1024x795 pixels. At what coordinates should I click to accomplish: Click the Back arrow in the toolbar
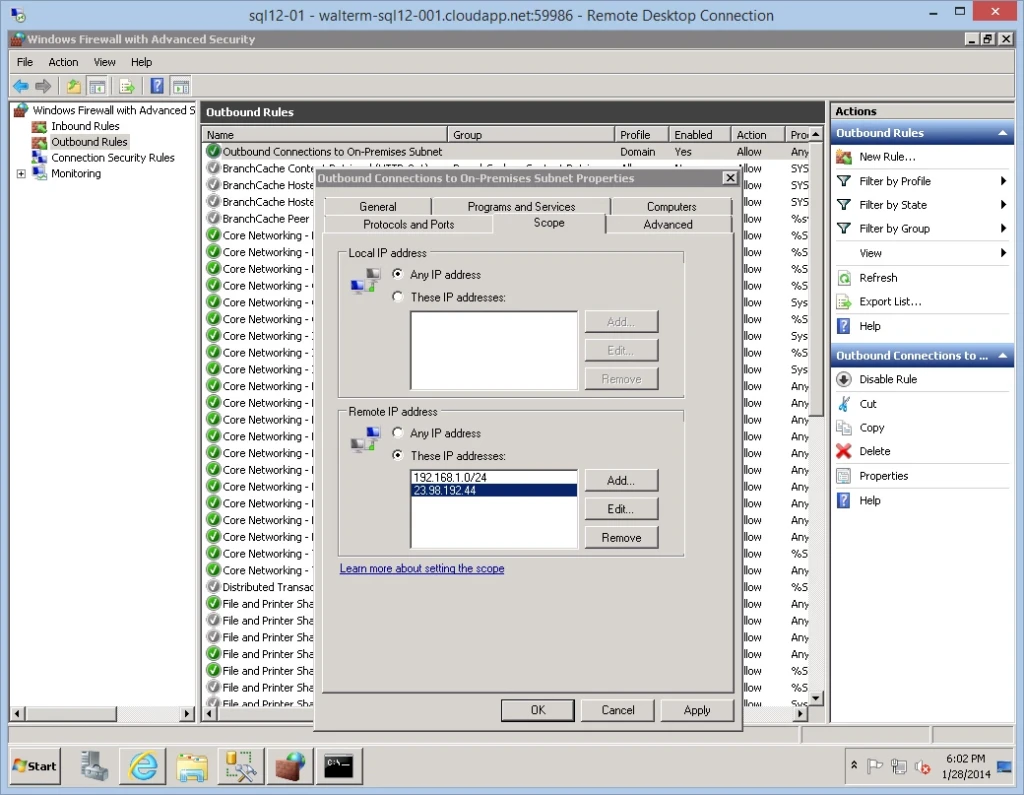[20, 86]
